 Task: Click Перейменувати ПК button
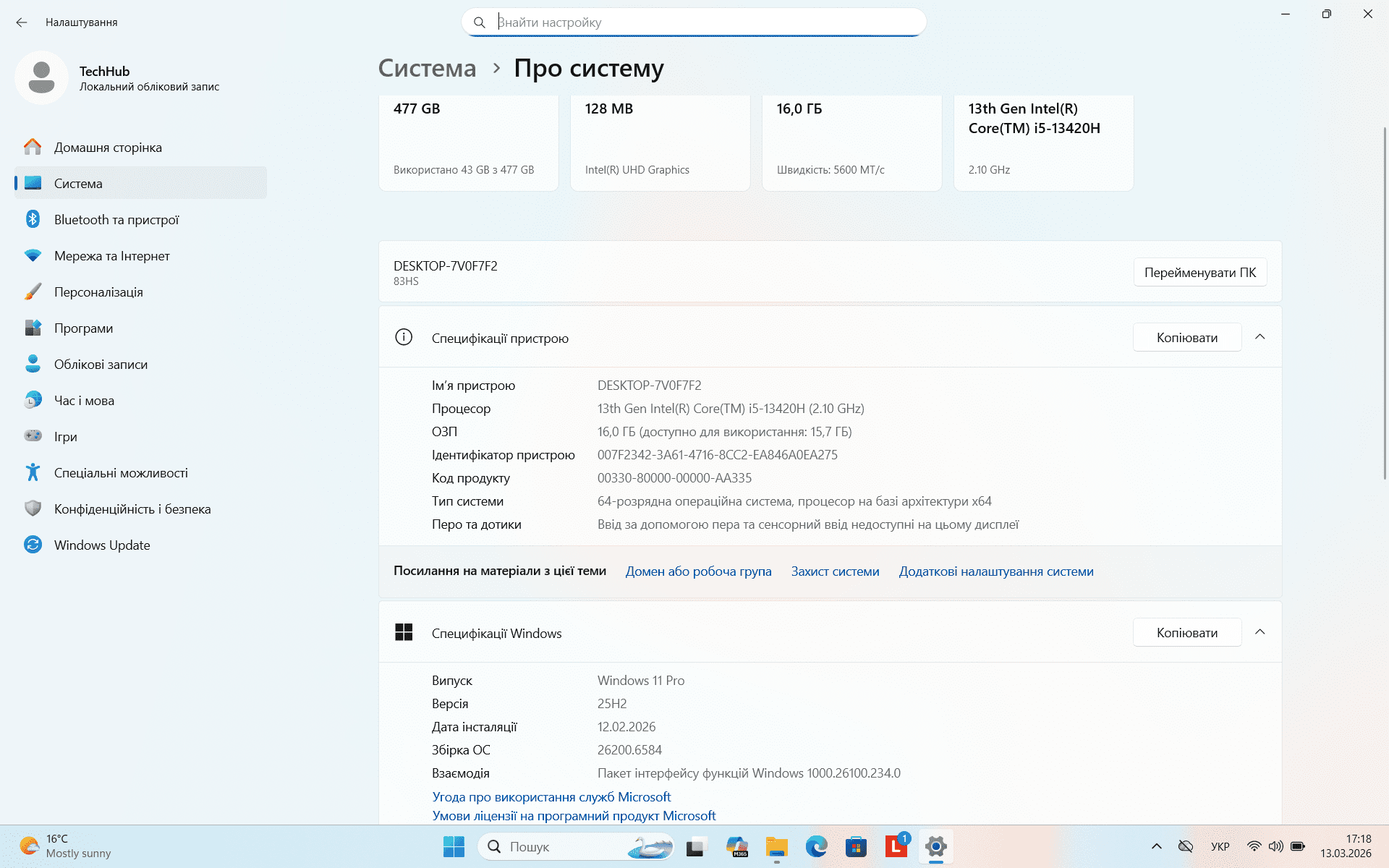click(1200, 272)
